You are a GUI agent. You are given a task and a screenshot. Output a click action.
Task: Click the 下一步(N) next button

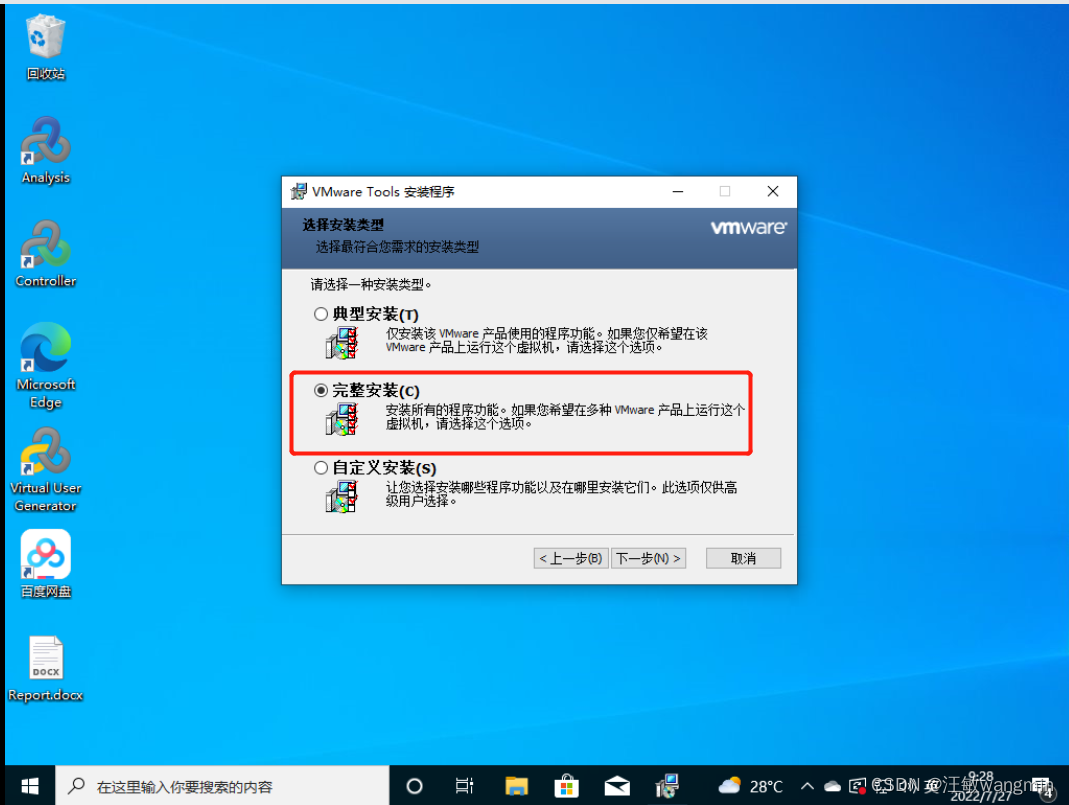point(648,558)
